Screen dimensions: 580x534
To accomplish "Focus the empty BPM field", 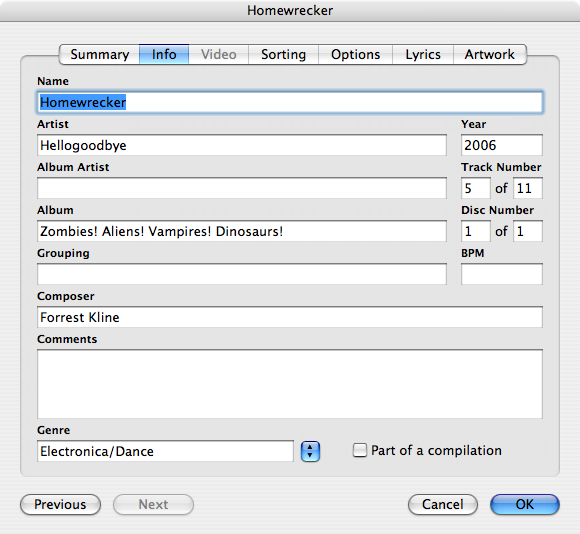I will (502, 274).
